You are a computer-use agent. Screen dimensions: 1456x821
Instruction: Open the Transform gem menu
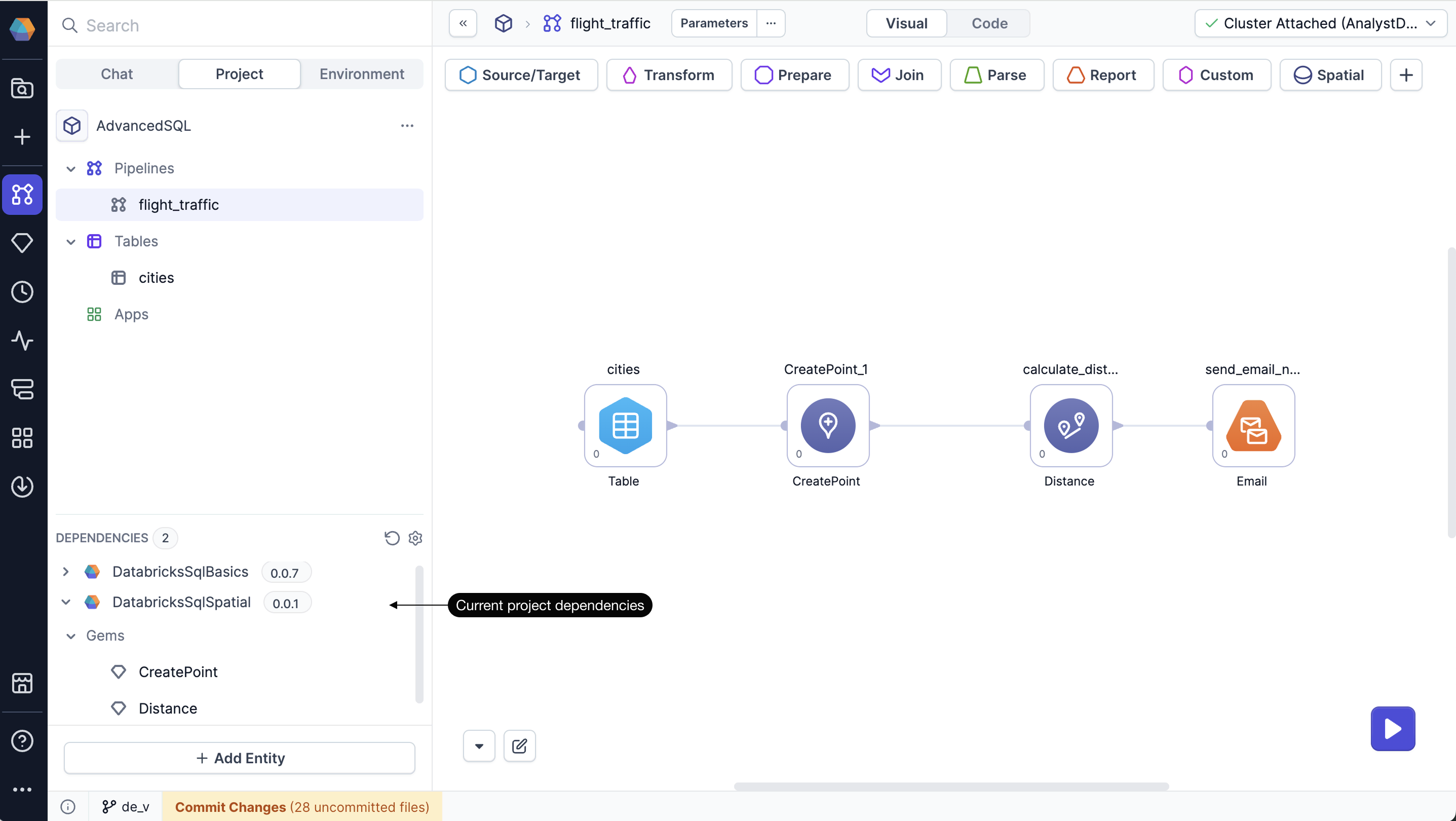pyautogui.click(x=669, y=75)
